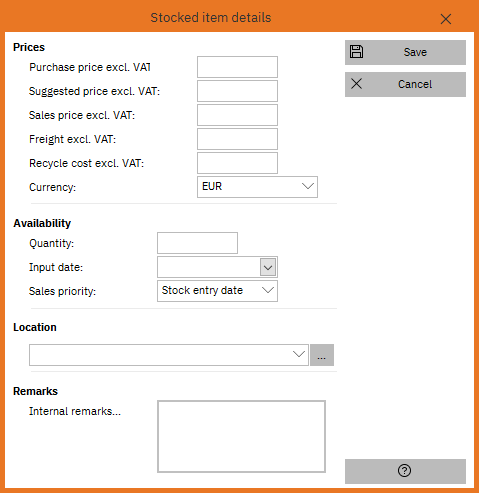
Task: Open the Input date calendar dropdown arrow
Action: [268, 267]
